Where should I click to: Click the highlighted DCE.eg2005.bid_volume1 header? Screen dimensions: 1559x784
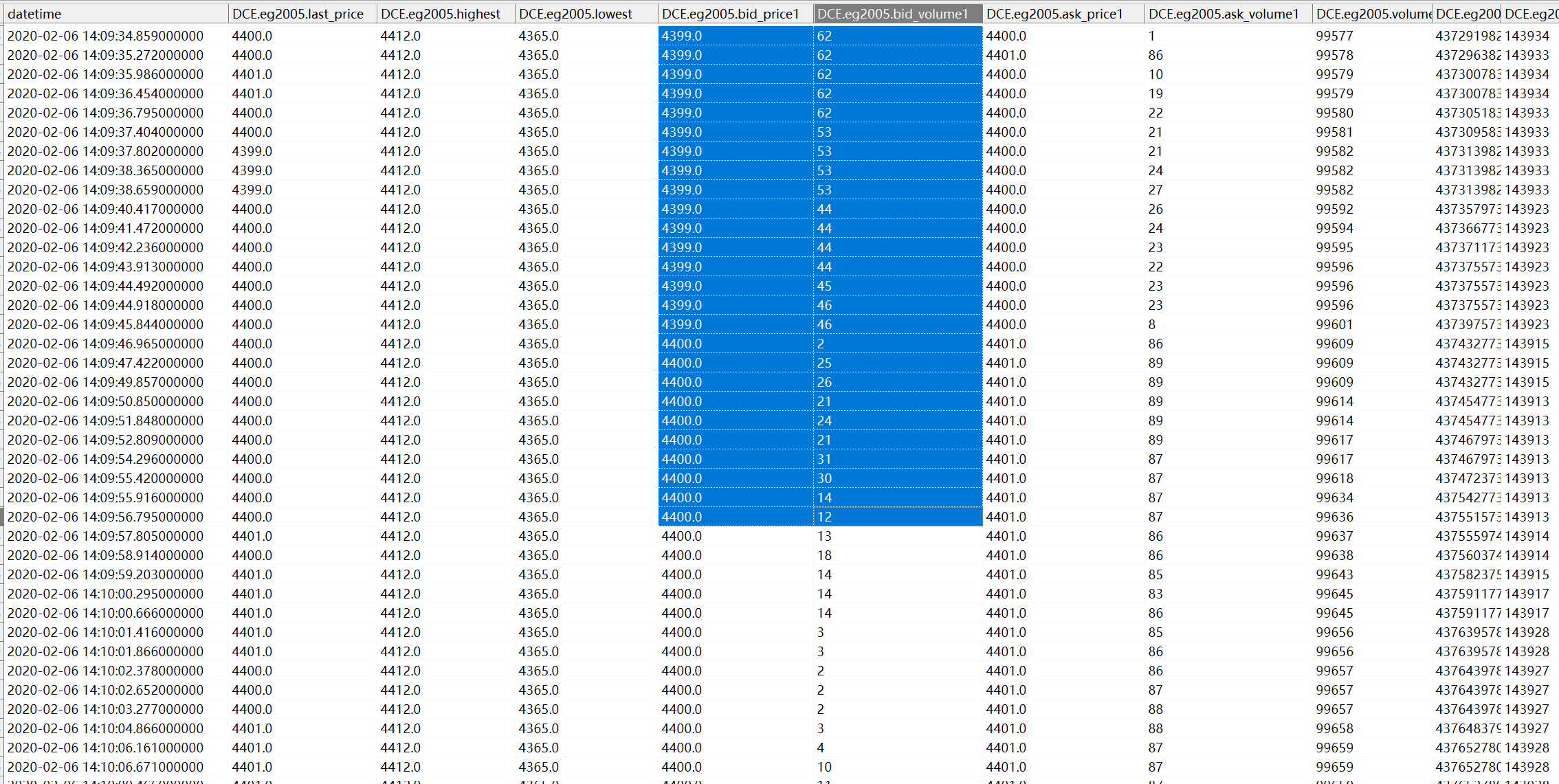click(x=898, y=14)
